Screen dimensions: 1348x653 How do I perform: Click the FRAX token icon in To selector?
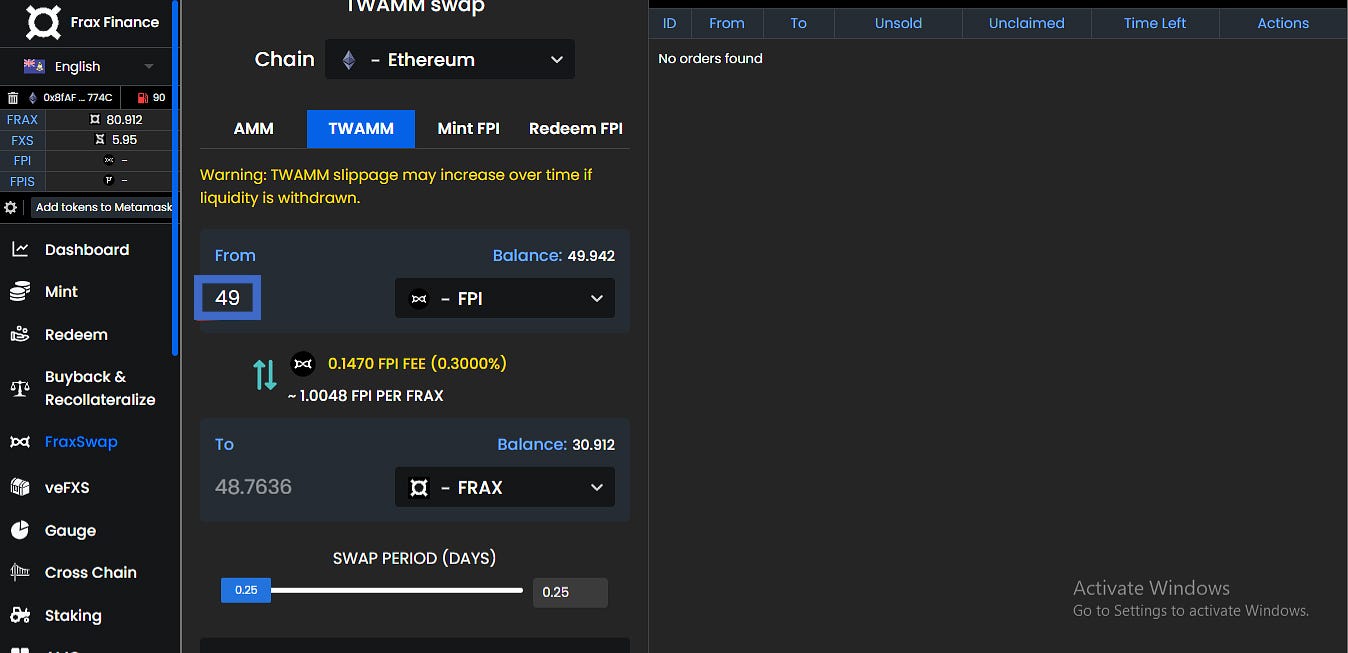click(419, 487)
